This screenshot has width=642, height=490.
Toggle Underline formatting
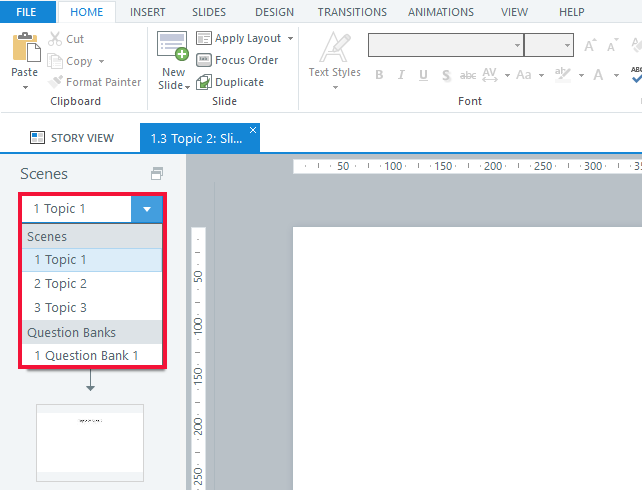point(423,75)
